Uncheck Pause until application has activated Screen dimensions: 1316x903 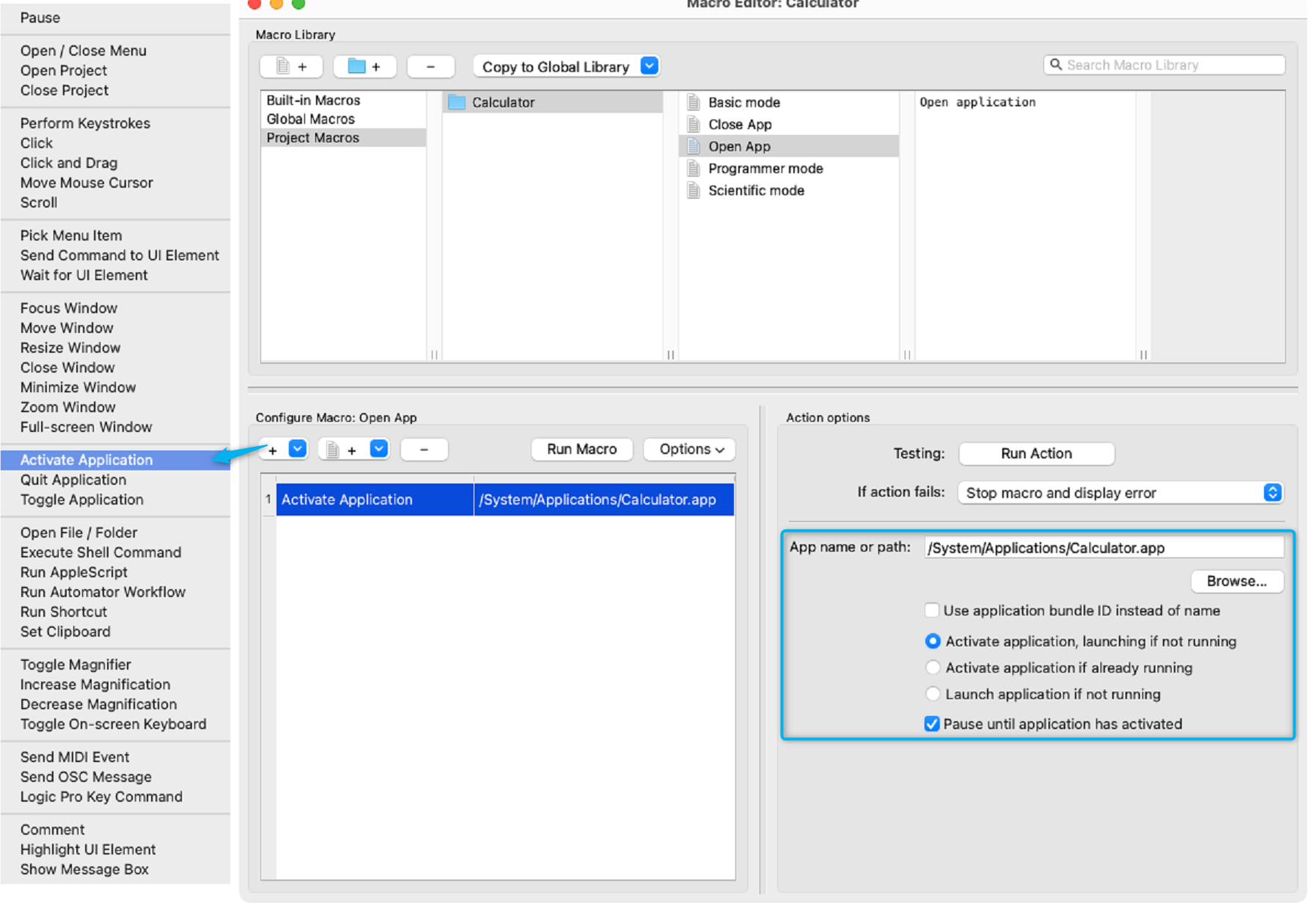tap(932, 724)
